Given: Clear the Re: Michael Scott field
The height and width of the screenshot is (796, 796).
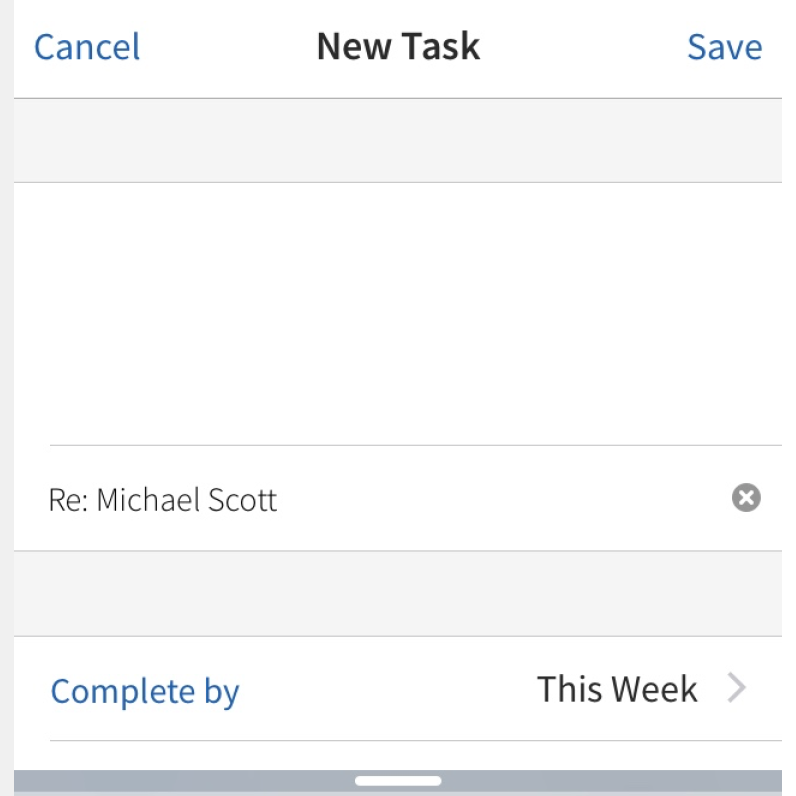Looking at the screenshot, I should pyautogui.click(x=746, y=498).
